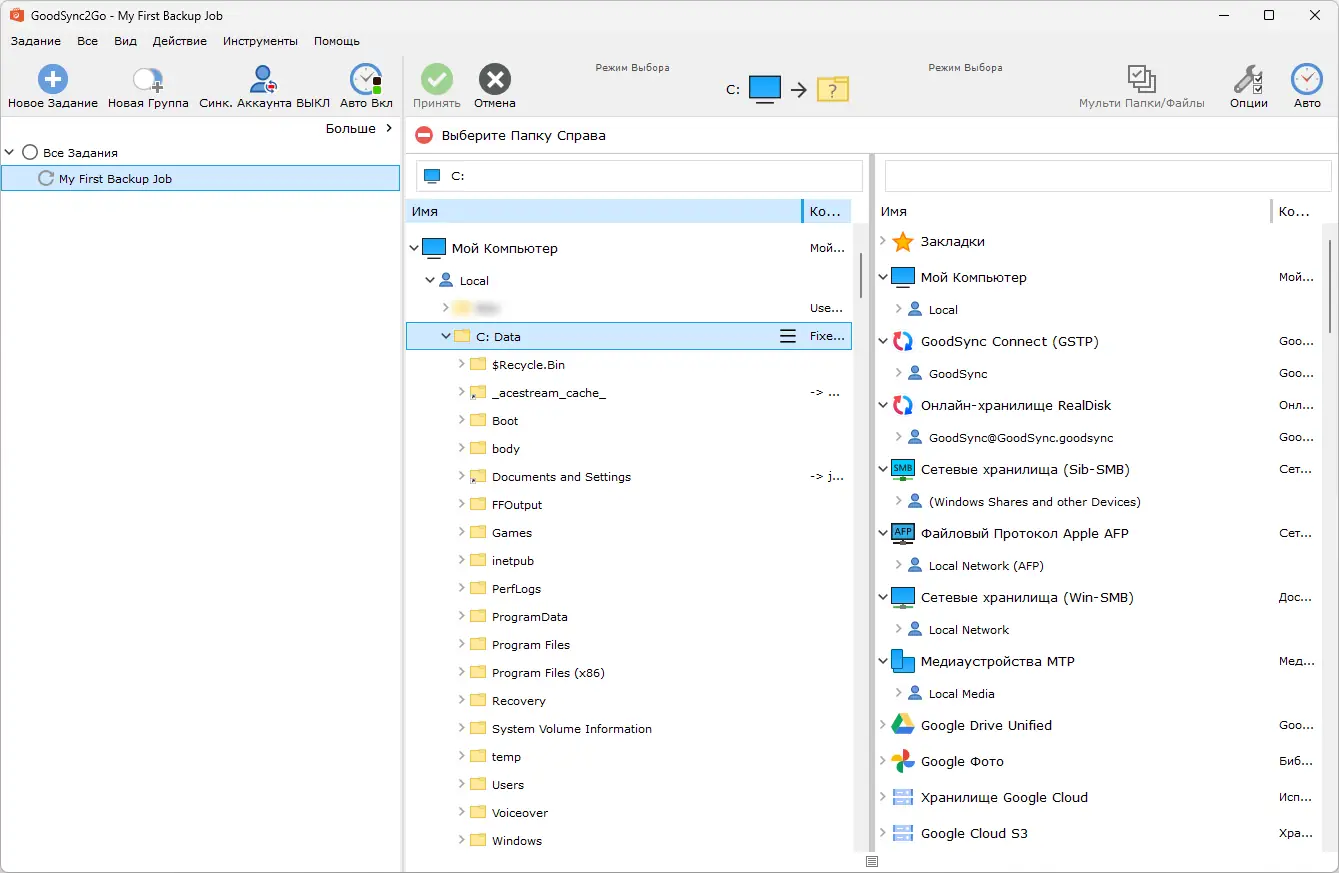This screenshot has width=1339, height=873.
Task: Click the Авто Вкл clock icon
Action: pyautogui.click(x=366, y=79)
